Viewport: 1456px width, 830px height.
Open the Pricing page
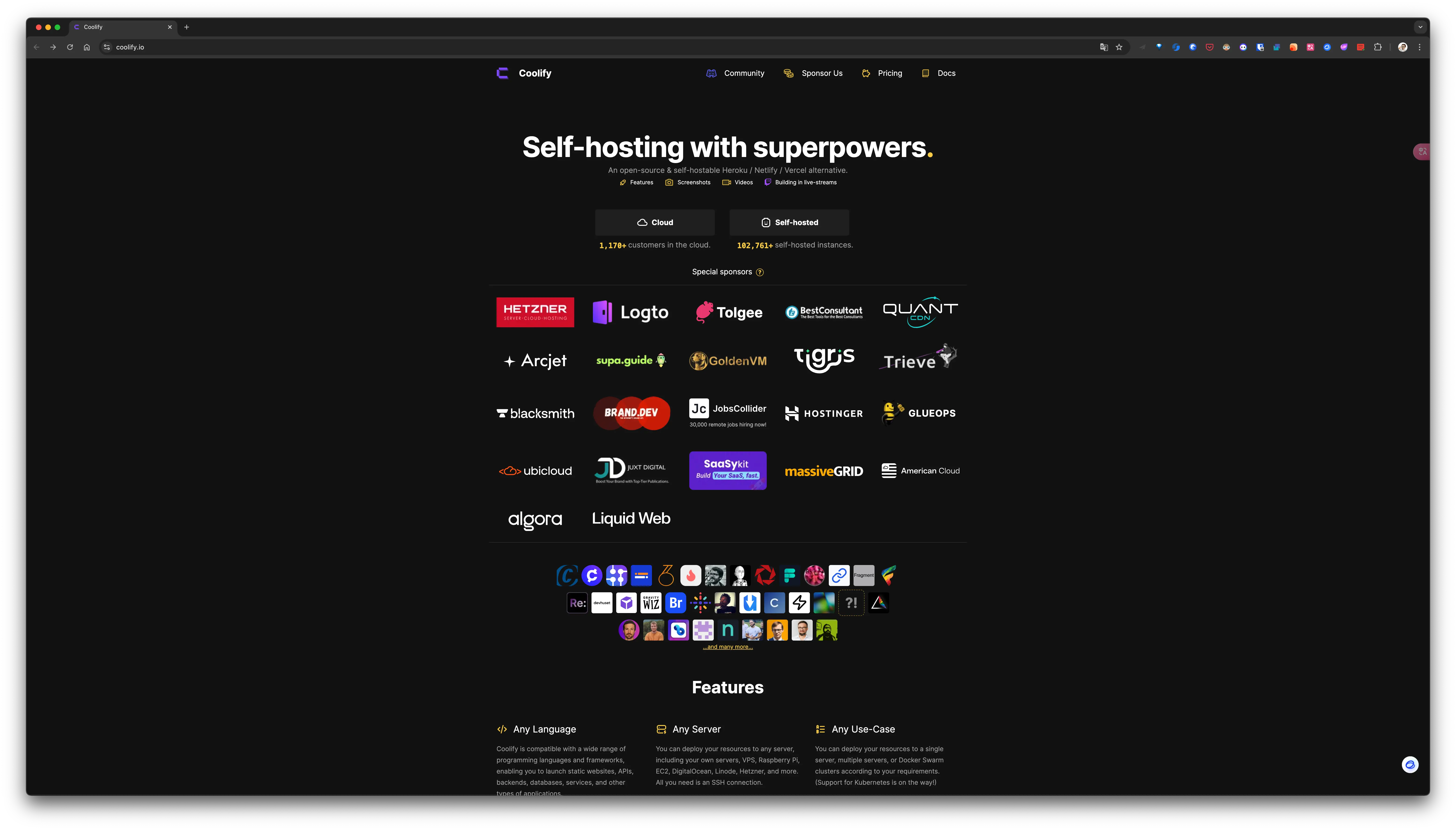(882, 73)
